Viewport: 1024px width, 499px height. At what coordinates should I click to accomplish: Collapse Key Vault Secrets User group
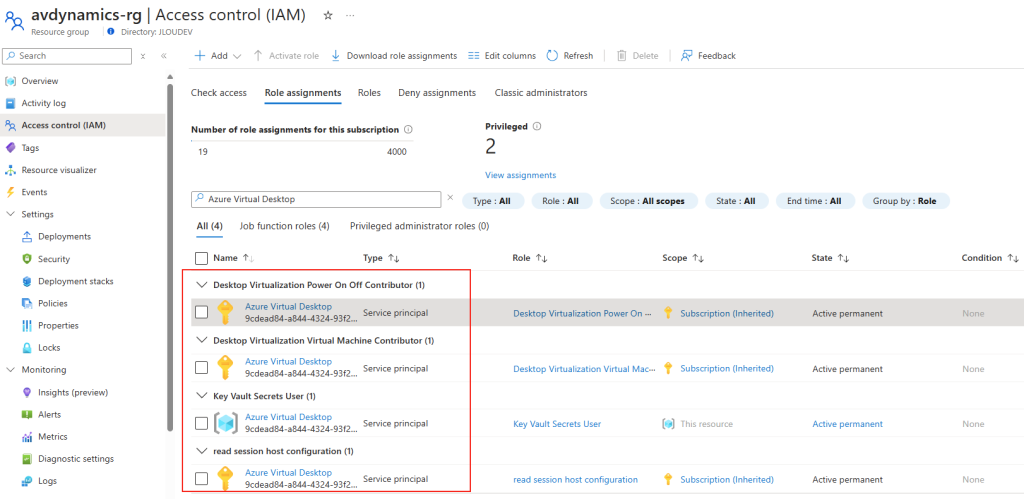pyautogui.click(x=200, y=396)
